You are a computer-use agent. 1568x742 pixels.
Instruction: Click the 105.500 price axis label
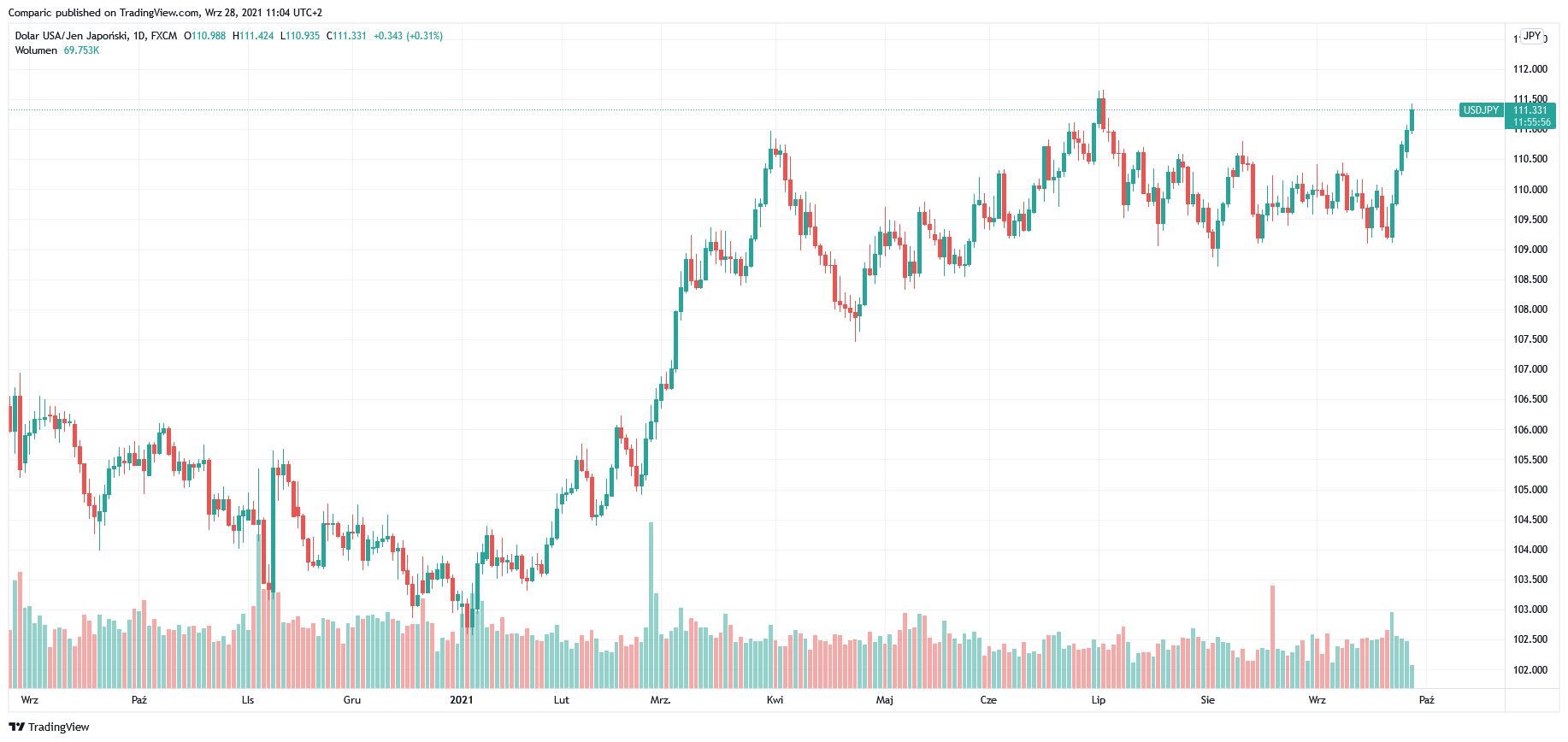pyautogui.click(x=1530, y=460)
